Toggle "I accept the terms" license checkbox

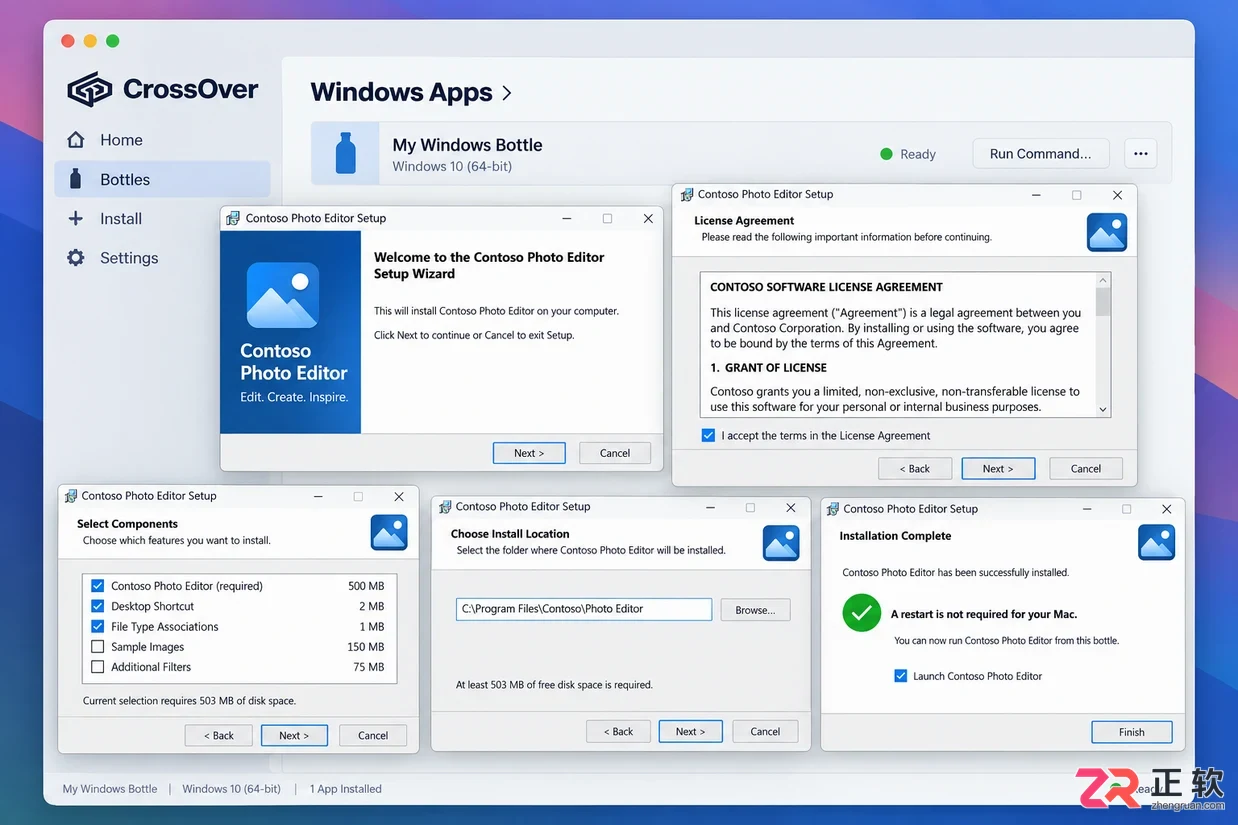[x=708, y=436]
